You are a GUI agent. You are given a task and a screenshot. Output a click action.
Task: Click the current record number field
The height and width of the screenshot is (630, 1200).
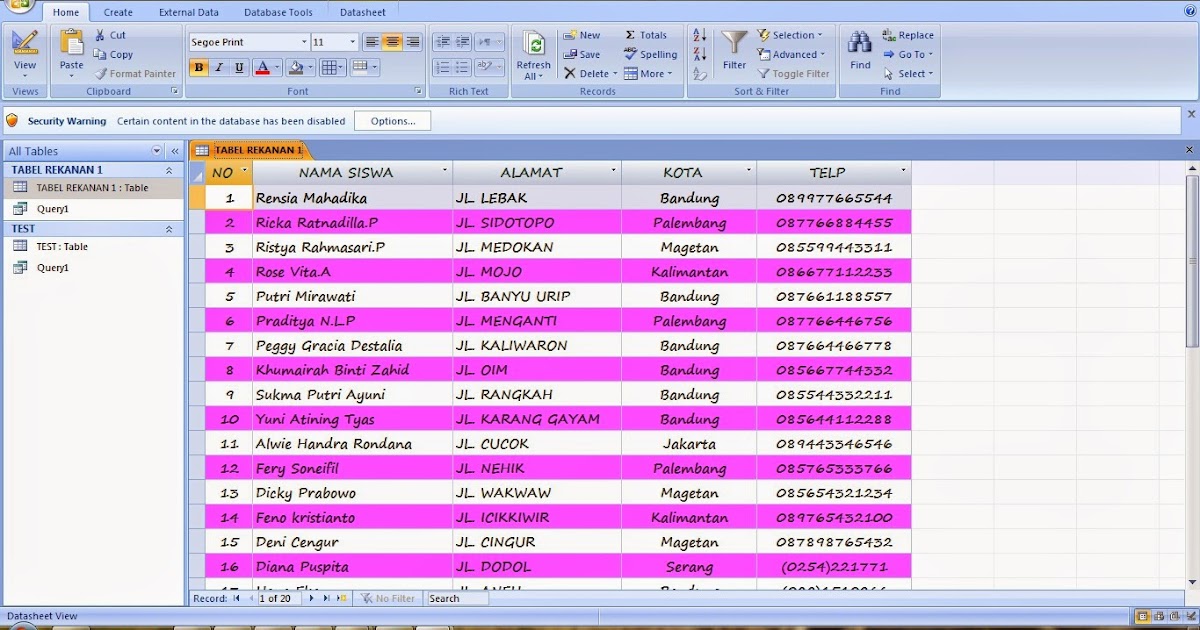tap(280, 598)
